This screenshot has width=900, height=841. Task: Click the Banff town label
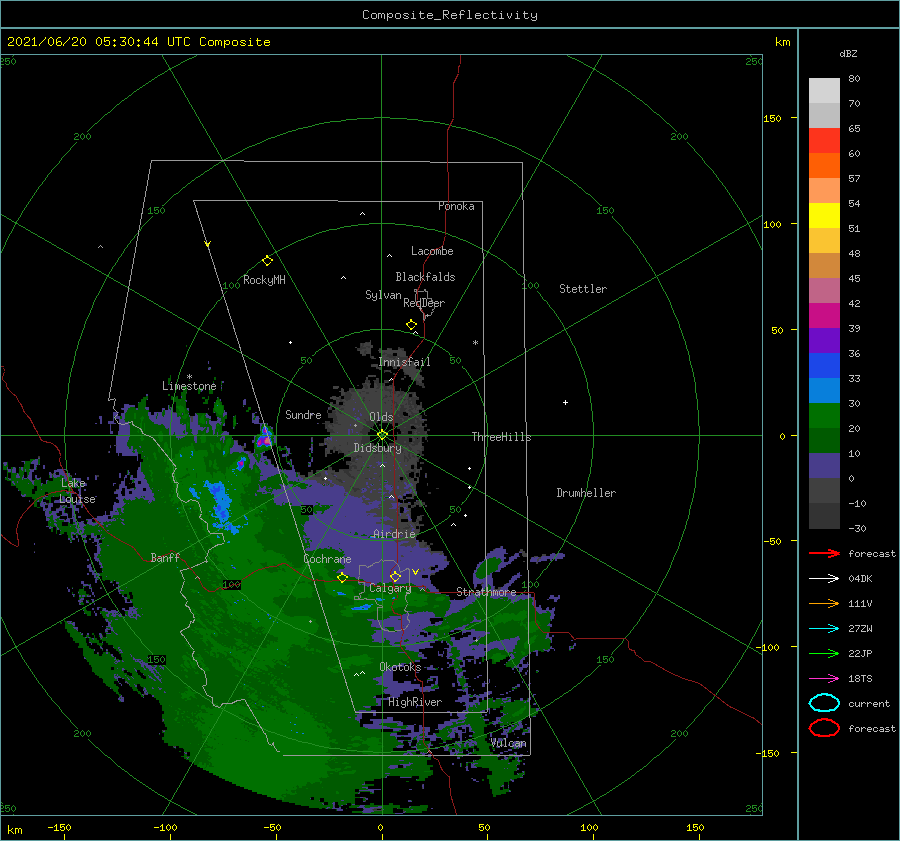[165, 557]
